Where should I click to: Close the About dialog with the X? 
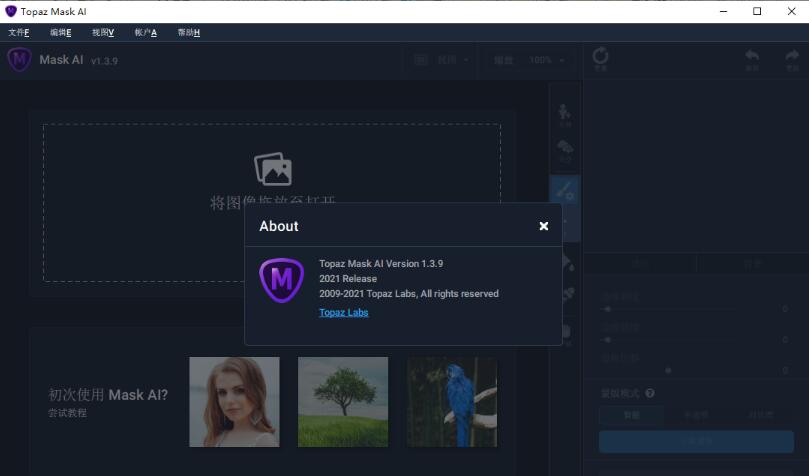543,226
